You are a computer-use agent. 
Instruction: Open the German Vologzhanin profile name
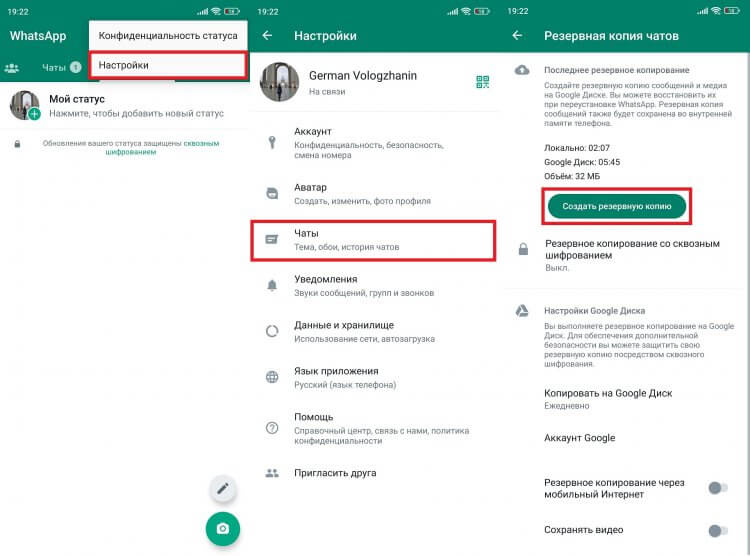tap(363, 76)
